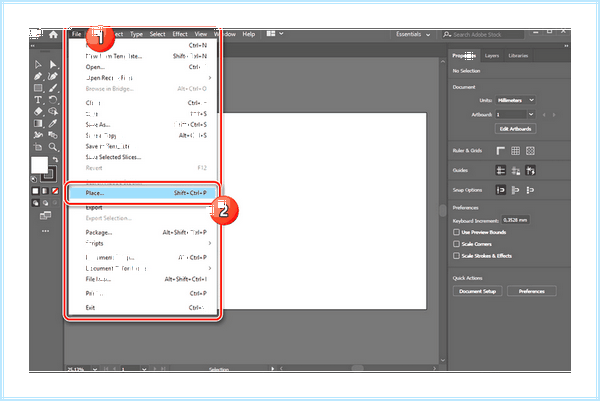
Task: Enable Use Preview Bounds checkbox
Action: pyautogui.click(x=456, y=232)
